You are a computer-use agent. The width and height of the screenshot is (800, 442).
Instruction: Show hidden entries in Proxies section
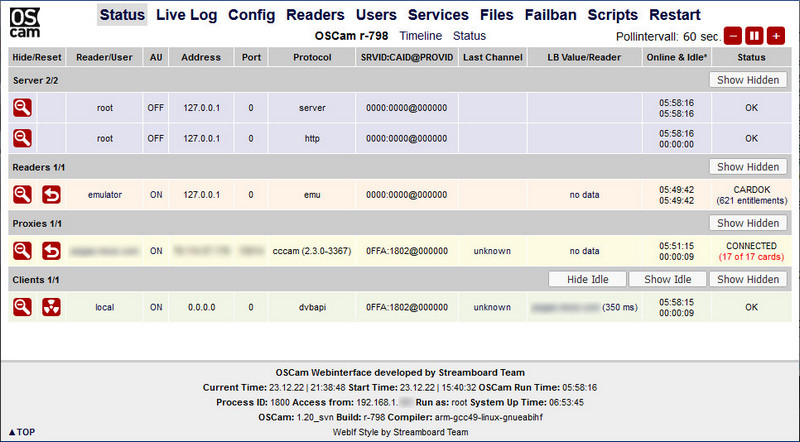pyautogui.click(x=748, y=223)
